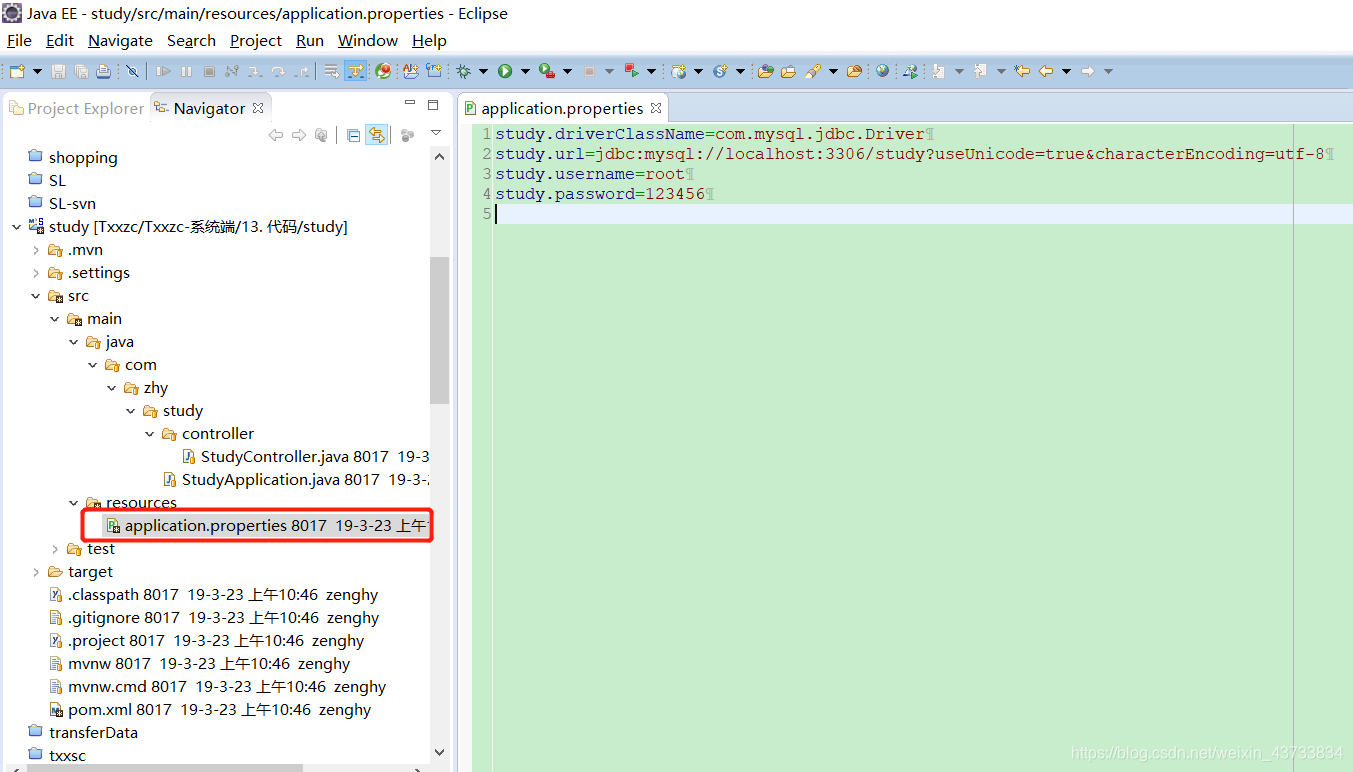Open the Debug configurations dropdown

coord(483,71)
